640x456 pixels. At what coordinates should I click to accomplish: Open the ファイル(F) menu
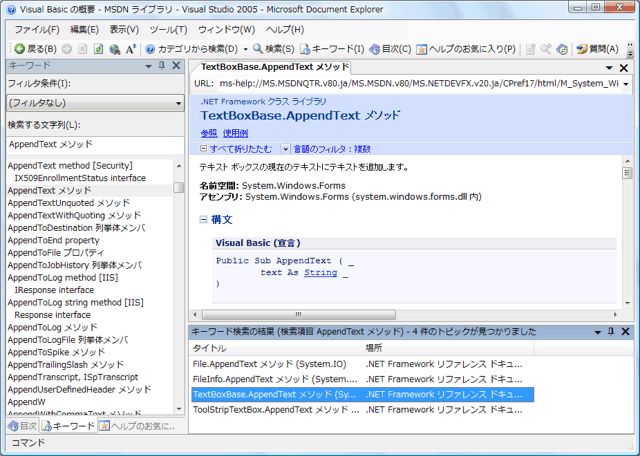coord(37,29)
